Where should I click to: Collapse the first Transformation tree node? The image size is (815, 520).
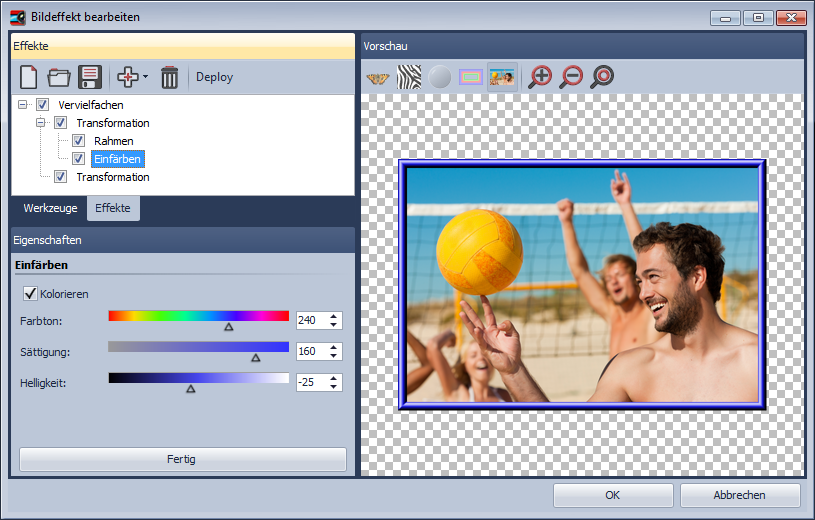point(41,123)
